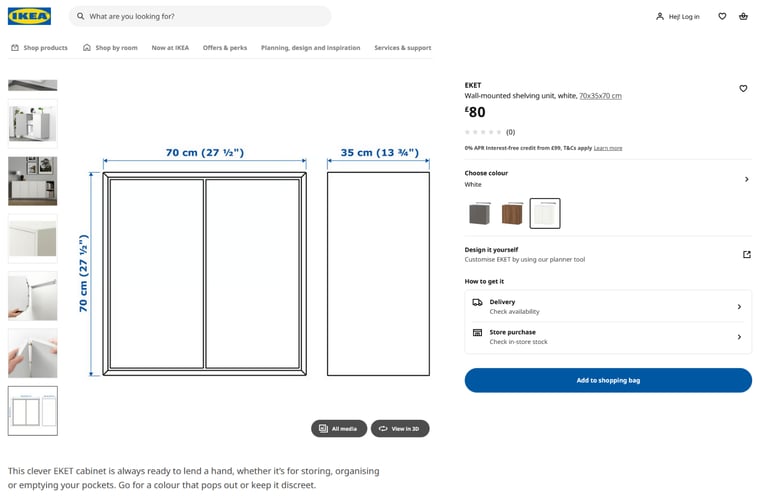The image size is (768, 496).
Task: Click the Hej! Log in profile icon
Action: (660, 16)
